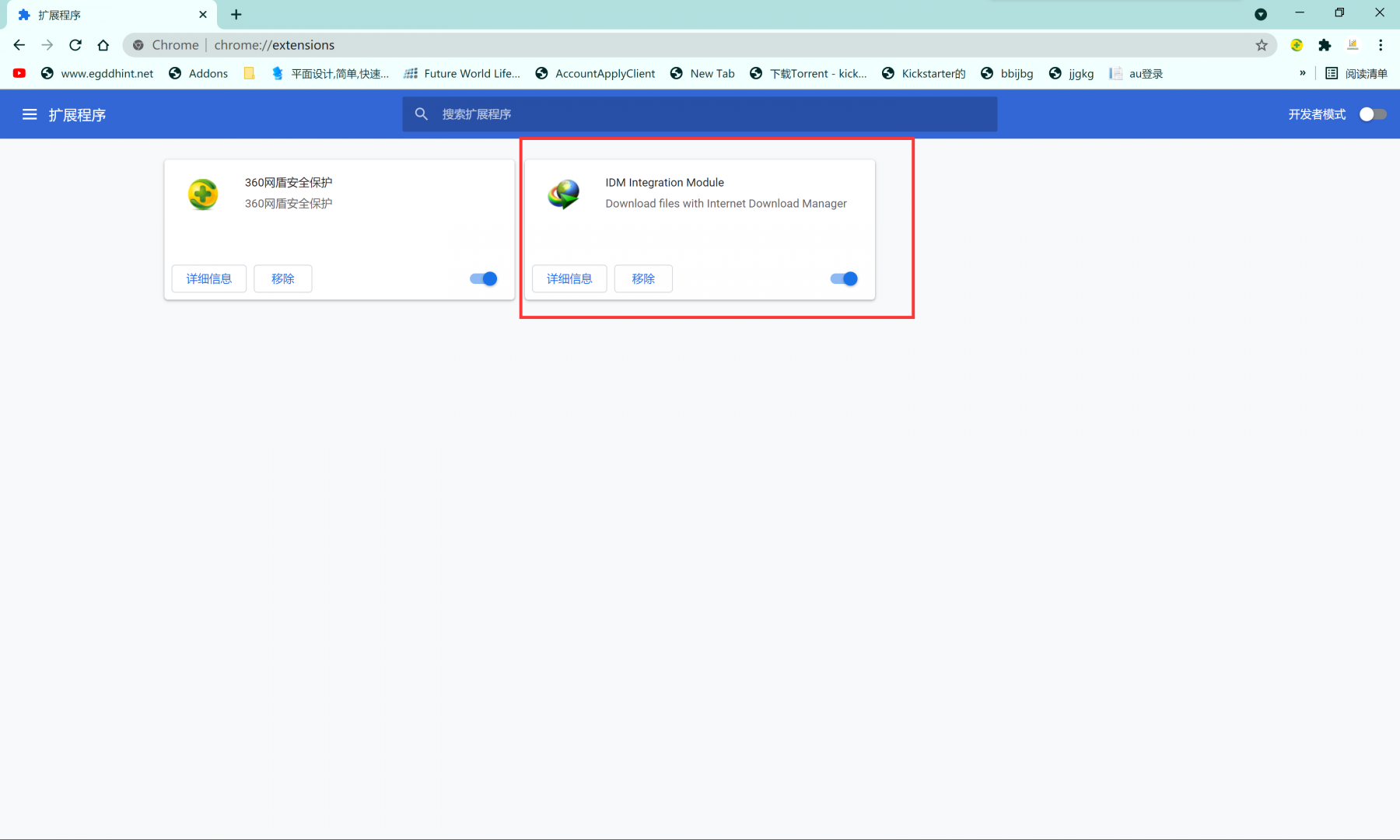
Task: Open Chrome's three-dot menu
Action: coord(1381,45)
